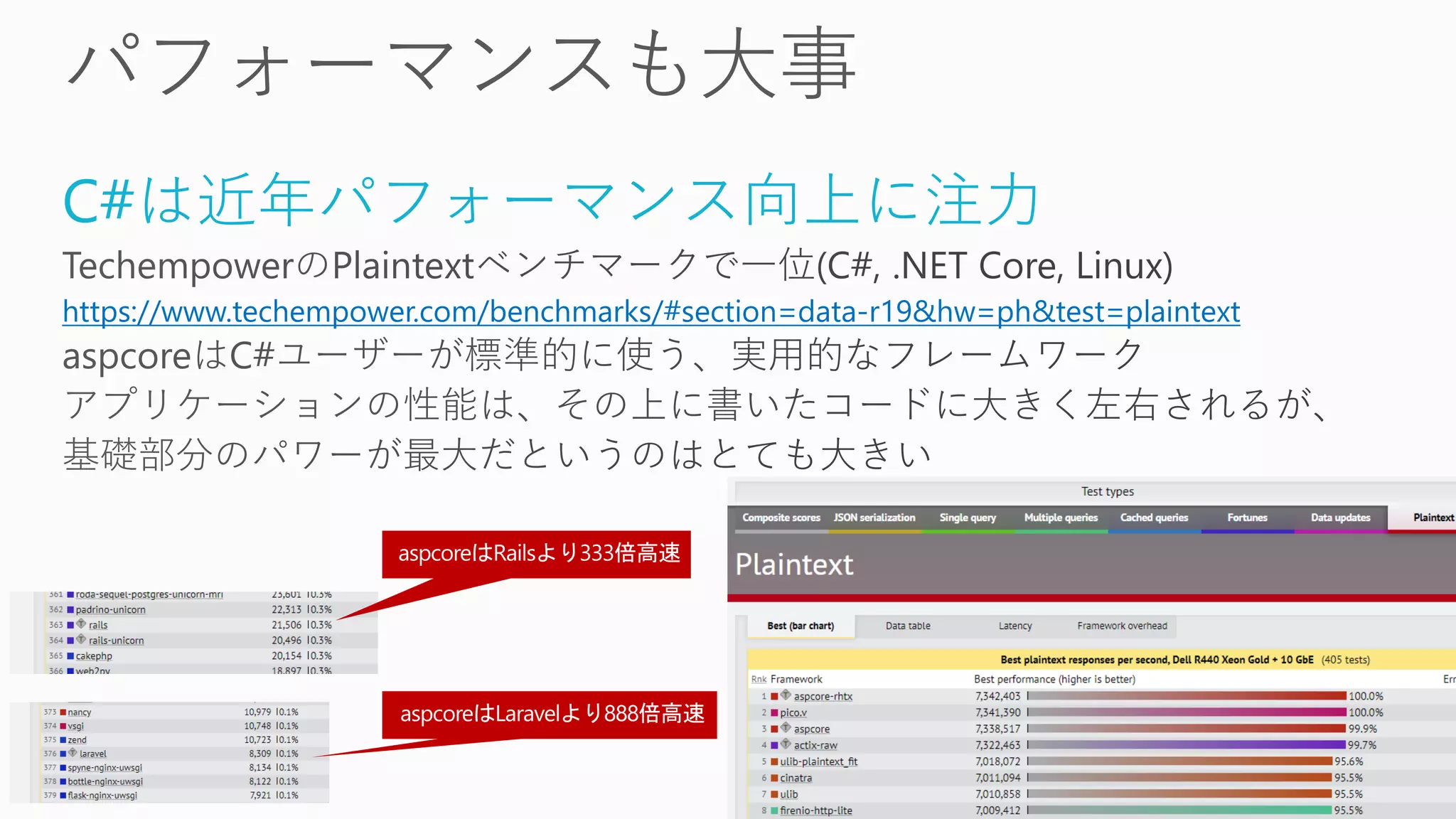1456x819 pixels.
Task: Click the yellow Best plaintext responses header
Action: click(x=1102, y=660)
